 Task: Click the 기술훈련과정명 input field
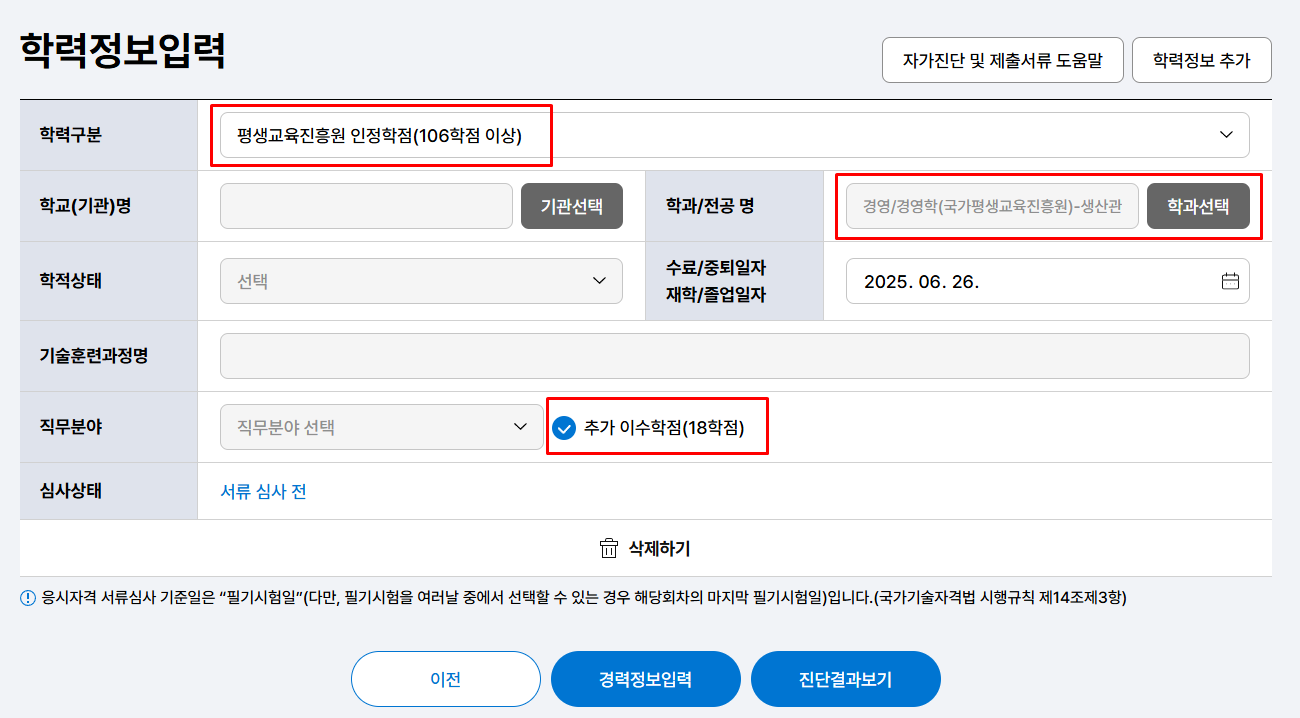pyautogui.click(x=735, y=356)
